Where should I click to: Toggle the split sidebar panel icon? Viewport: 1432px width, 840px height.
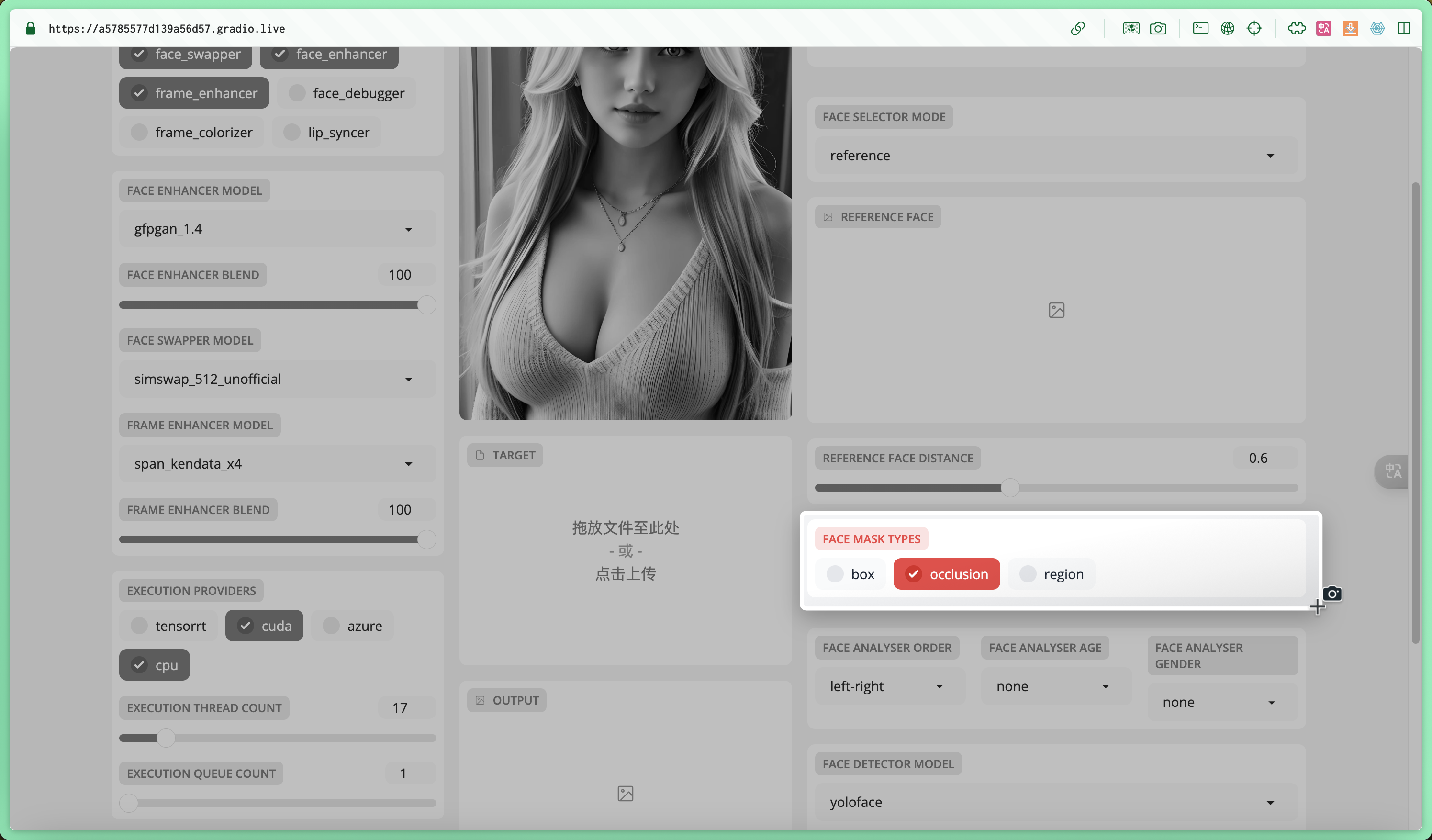click(x=1404, y=28)
